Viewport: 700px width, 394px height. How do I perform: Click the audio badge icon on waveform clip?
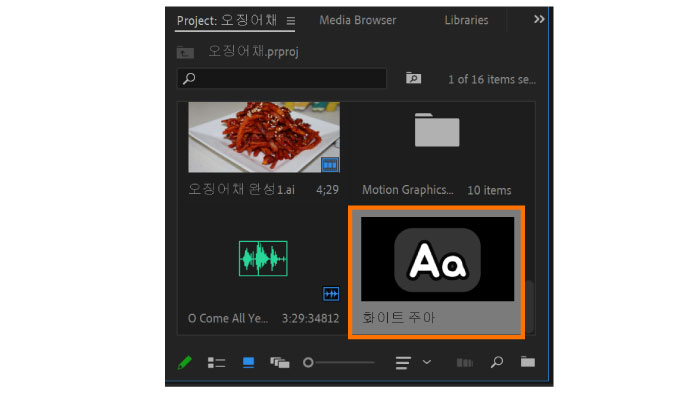[x=331, y=294]
